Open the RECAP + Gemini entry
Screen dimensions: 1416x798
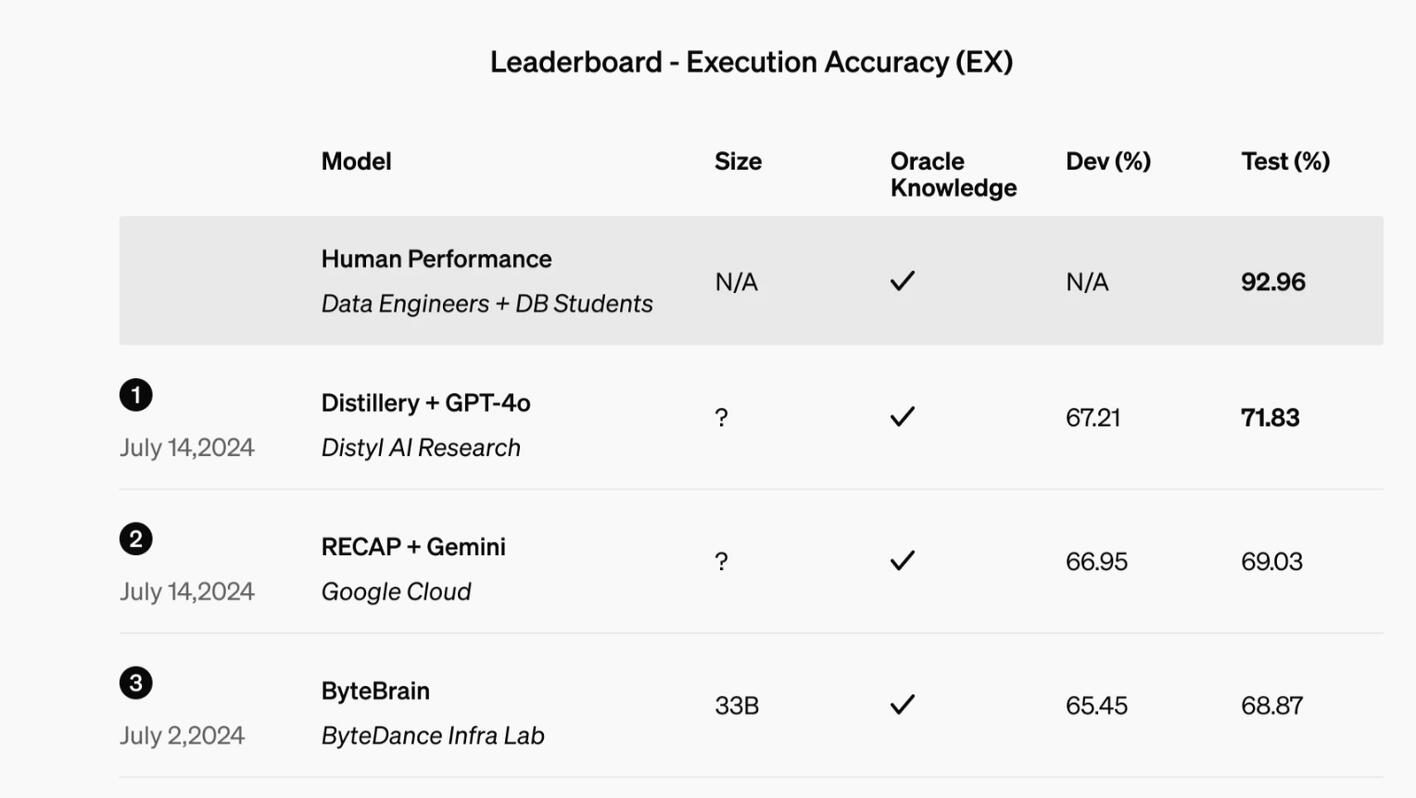pyautogui.click(x=413, y=547)
